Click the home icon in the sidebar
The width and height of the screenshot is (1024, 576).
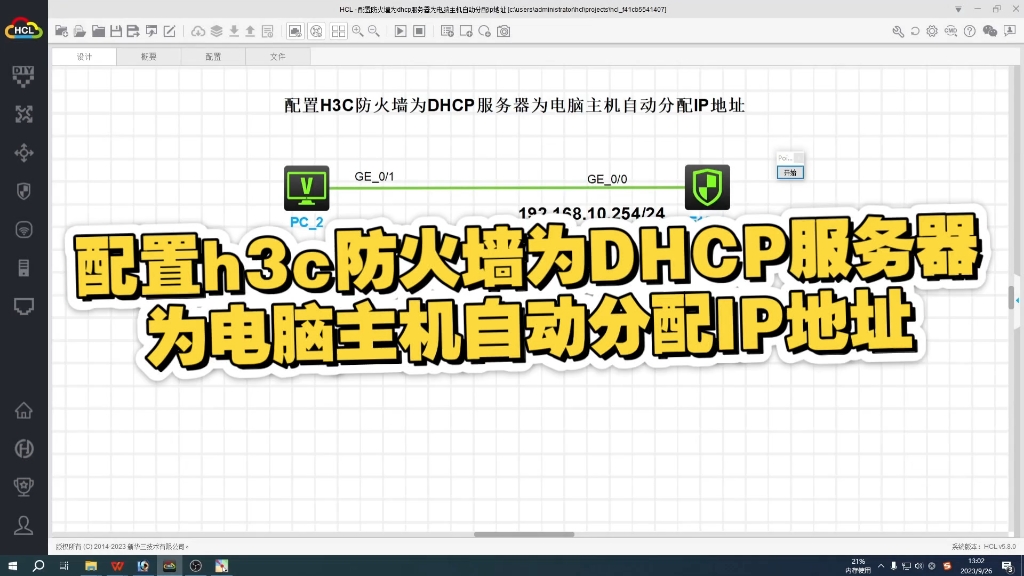(x=24, y=410)
